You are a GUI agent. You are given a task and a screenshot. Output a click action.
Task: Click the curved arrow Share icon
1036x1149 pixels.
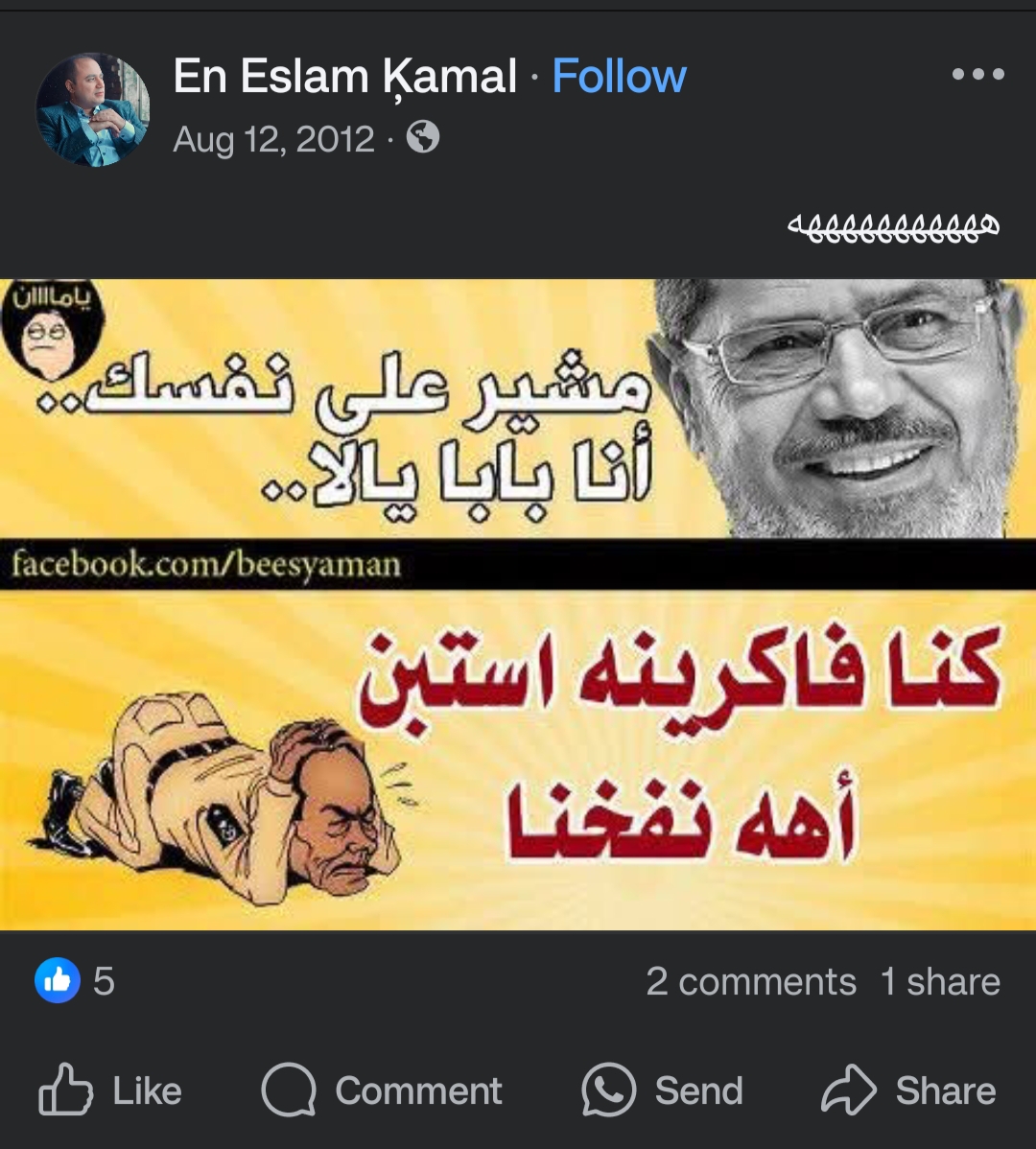(x=848, y=1090)
